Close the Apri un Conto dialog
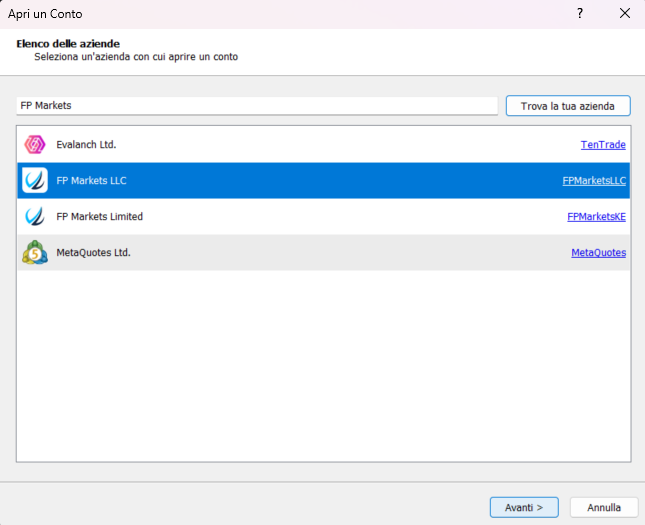Viewport: 645px width, 525px height. coord(624,14)
